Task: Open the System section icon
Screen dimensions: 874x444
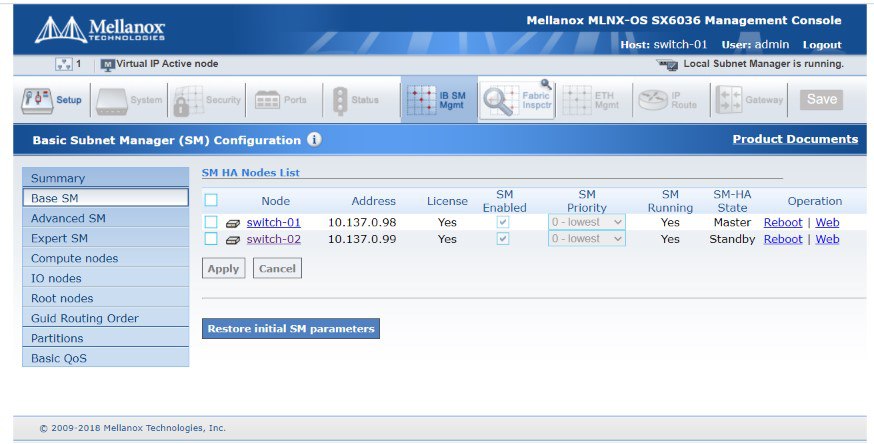Action: (x=112, y=101)
